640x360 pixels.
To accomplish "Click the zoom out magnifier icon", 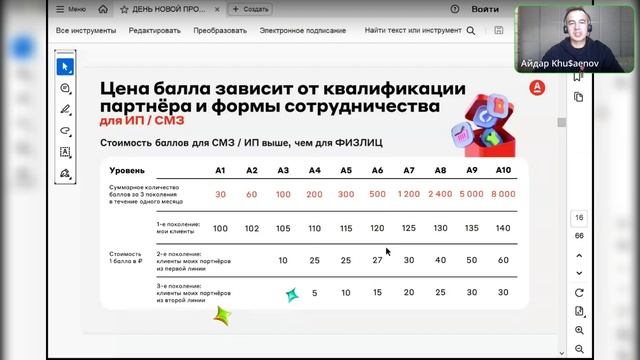I will coord(579,349).
